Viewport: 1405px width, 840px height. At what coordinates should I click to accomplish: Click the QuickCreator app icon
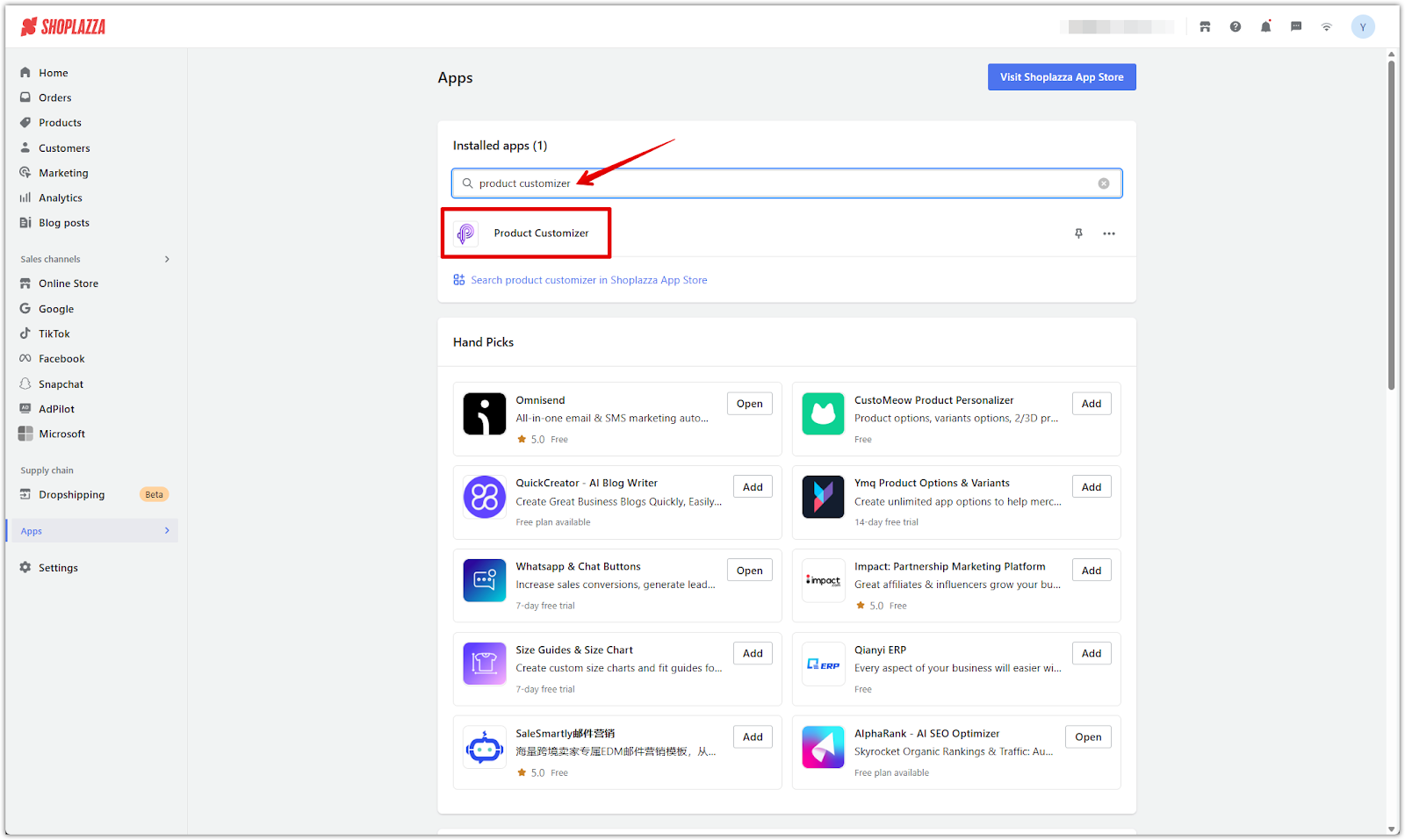tap(485, 498)
